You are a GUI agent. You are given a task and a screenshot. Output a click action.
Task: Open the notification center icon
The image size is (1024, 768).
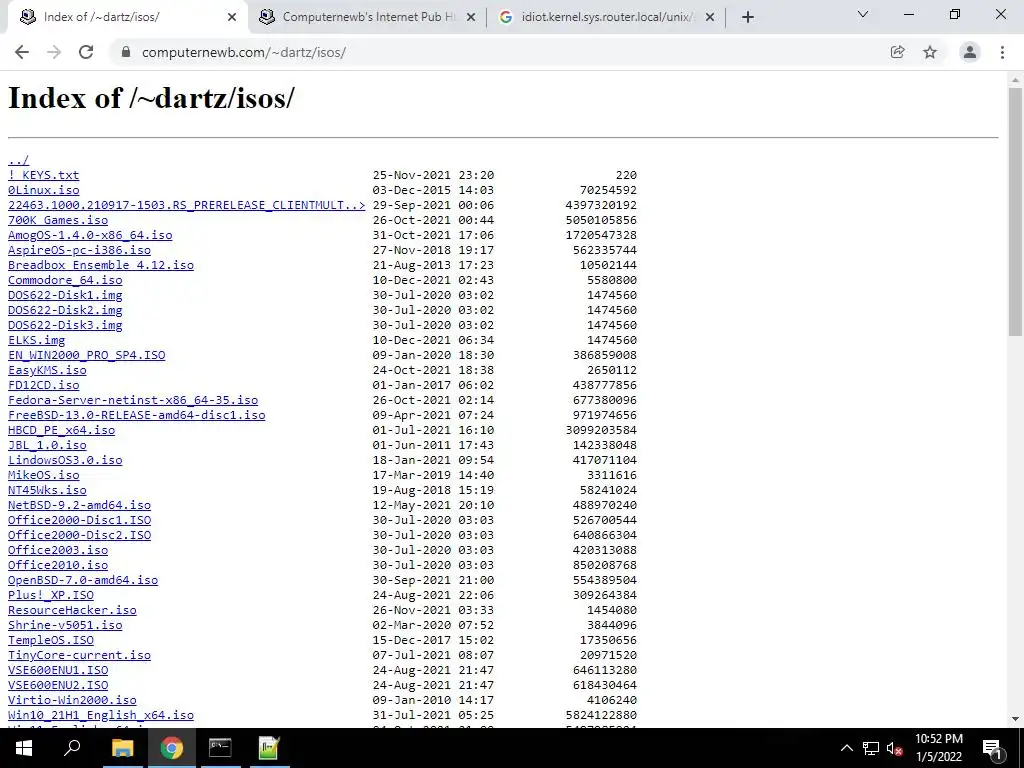993,748
